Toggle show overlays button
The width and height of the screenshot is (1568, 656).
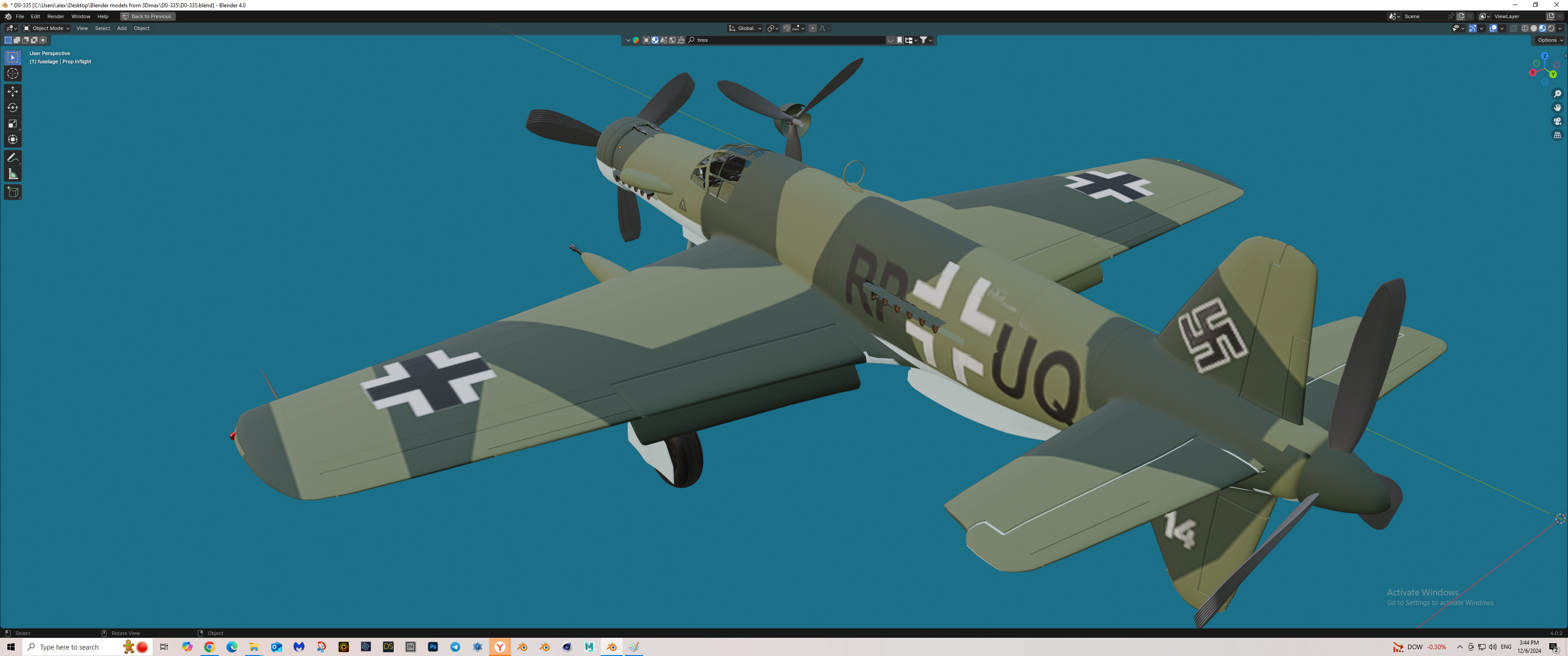(1493, 28)
